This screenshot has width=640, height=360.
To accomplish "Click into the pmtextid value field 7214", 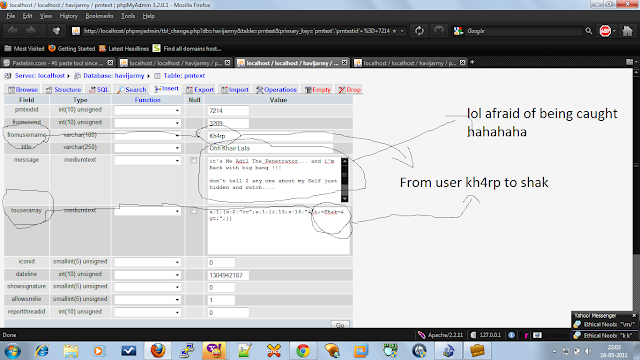I will pyautogui.click(x=228, y=111).
